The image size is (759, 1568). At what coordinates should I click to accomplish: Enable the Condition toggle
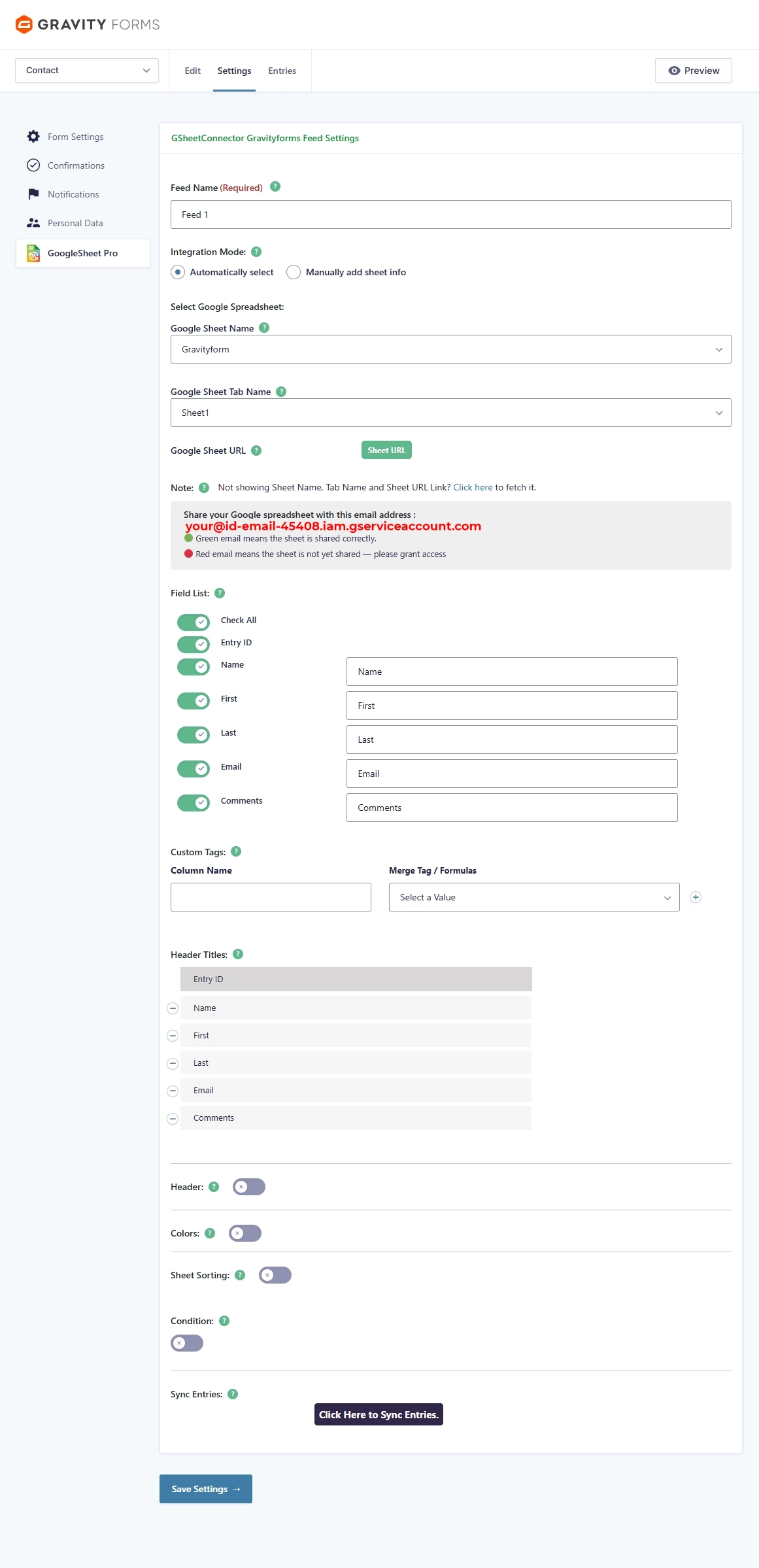click(x=187, y=1343)
